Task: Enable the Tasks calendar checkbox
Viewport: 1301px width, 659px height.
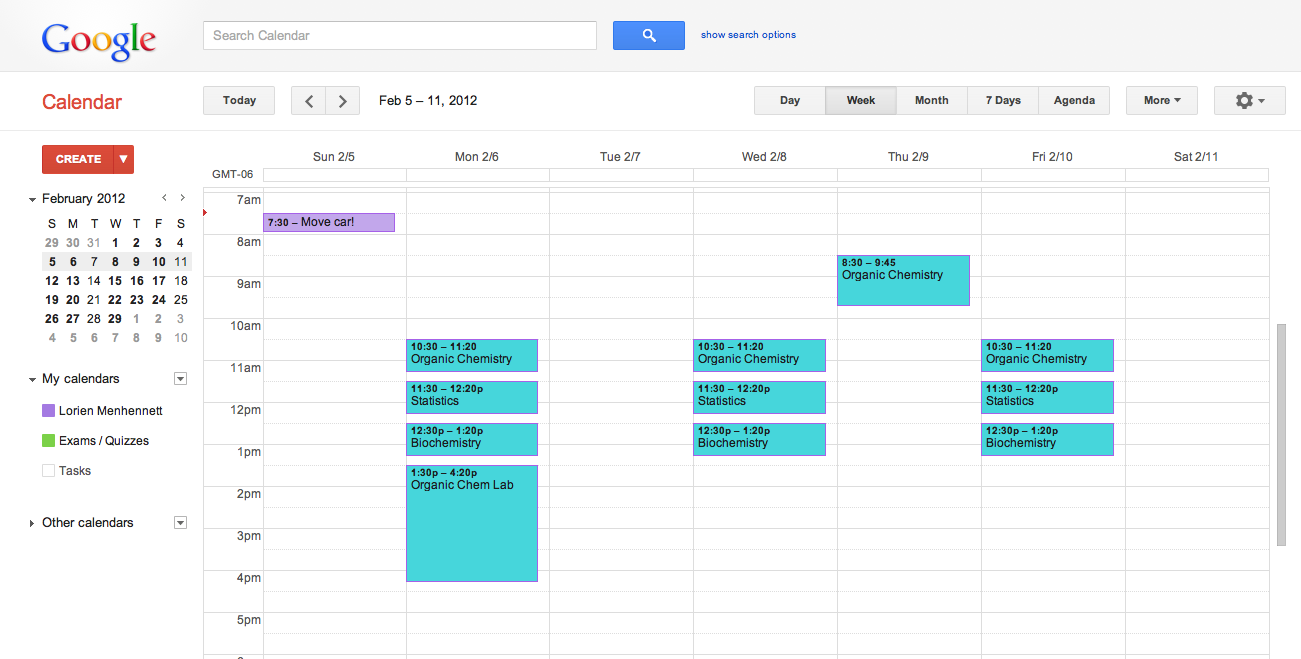Action: tap(48, 471)
